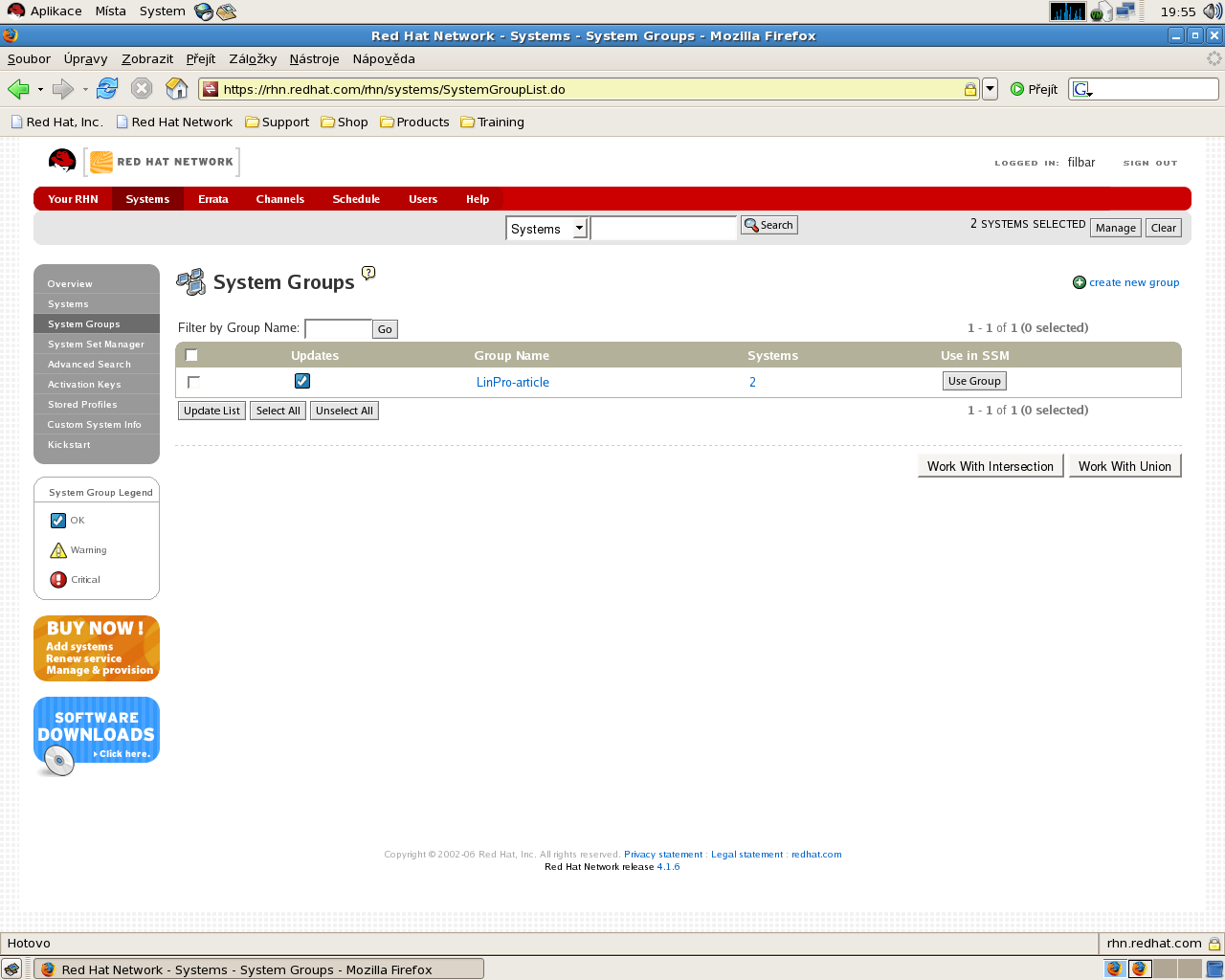Check the LinPro-article row checkbox
This screenshot has height=980, width=1225.
(194, 382)
